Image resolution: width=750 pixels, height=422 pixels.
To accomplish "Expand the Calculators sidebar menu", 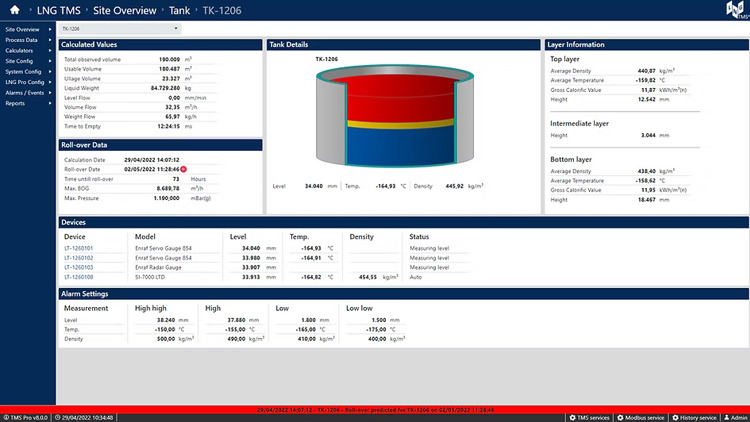I will (x=25, y=50).
